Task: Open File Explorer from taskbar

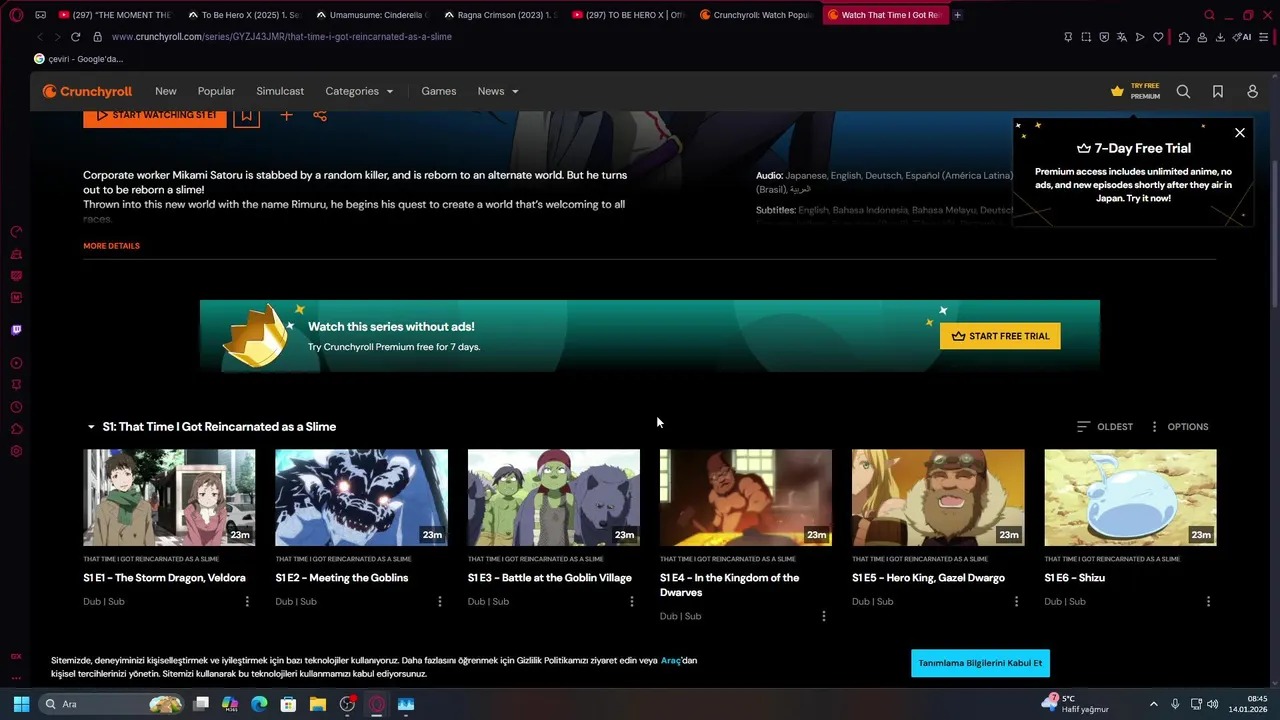Action: (317, 704)
